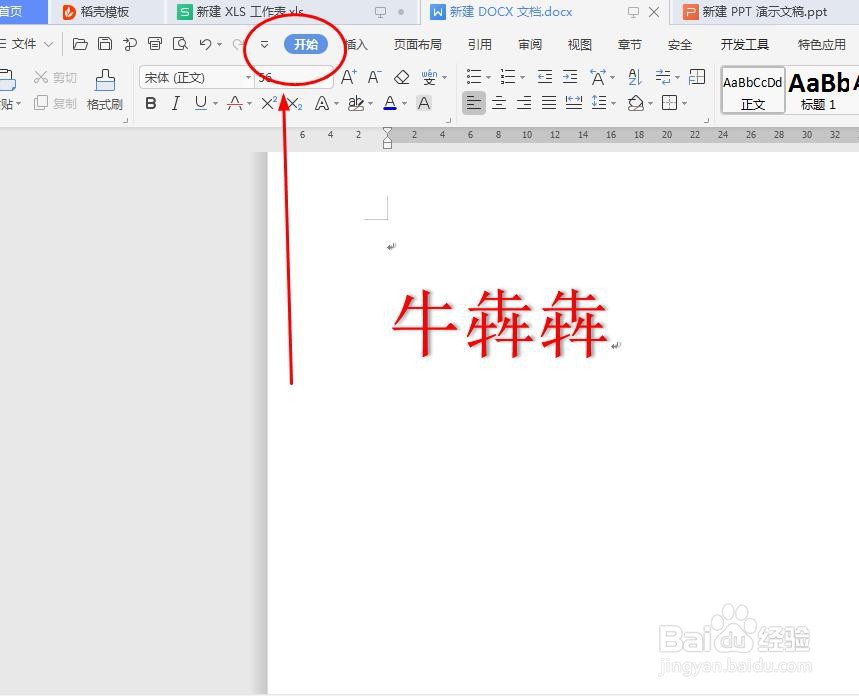Viewport: 859px width, 696px height.
Task: Apply underline to the text
Action: pyautogui.click(x=199, y=102)
